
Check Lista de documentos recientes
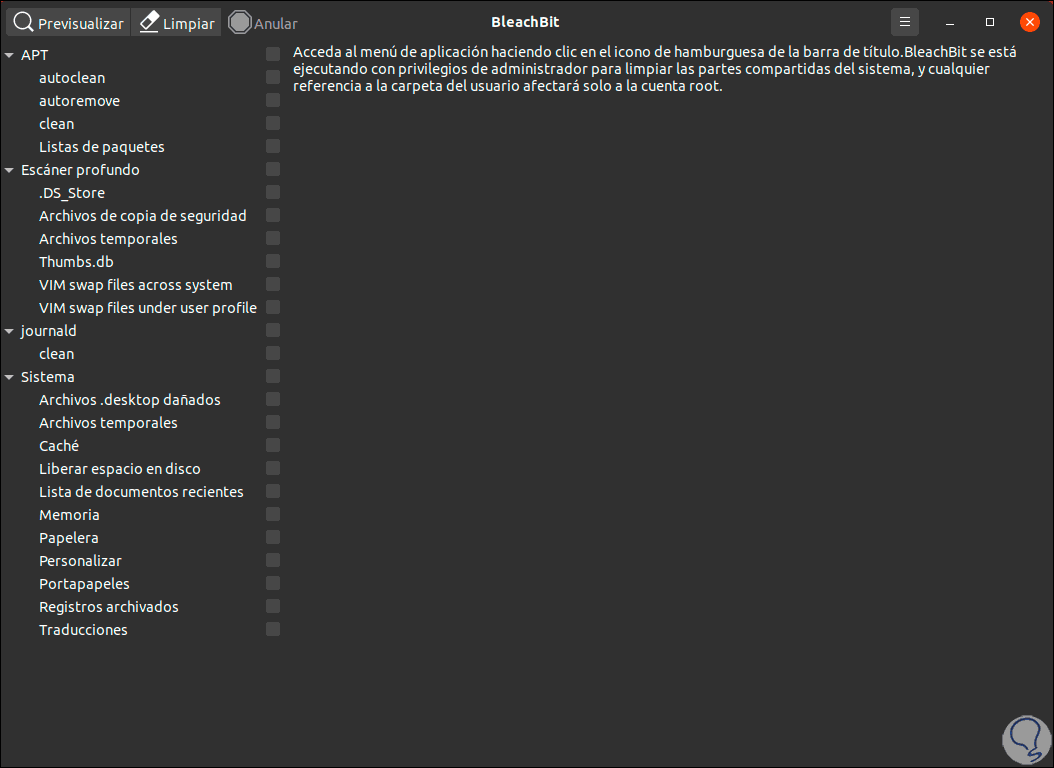click(273, 491)
